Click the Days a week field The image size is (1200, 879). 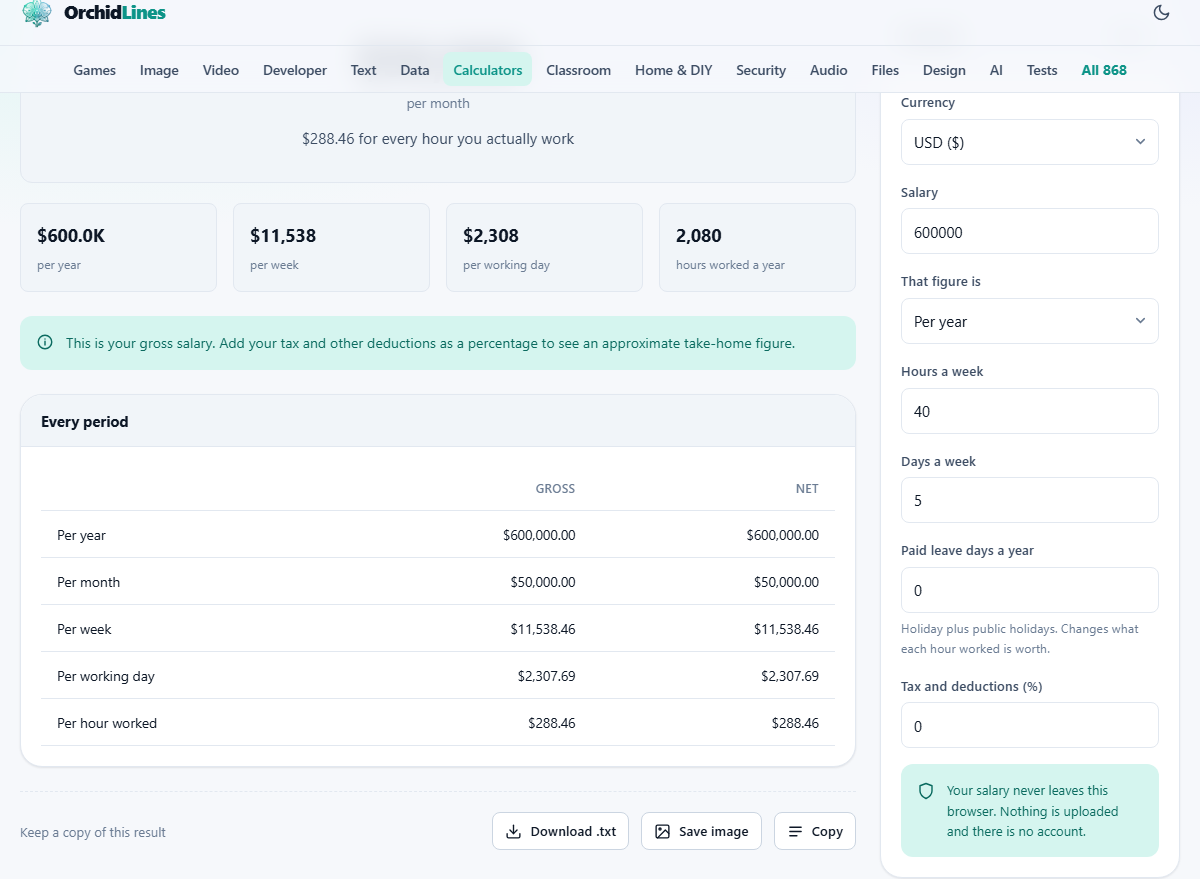tap(1030, 500)
